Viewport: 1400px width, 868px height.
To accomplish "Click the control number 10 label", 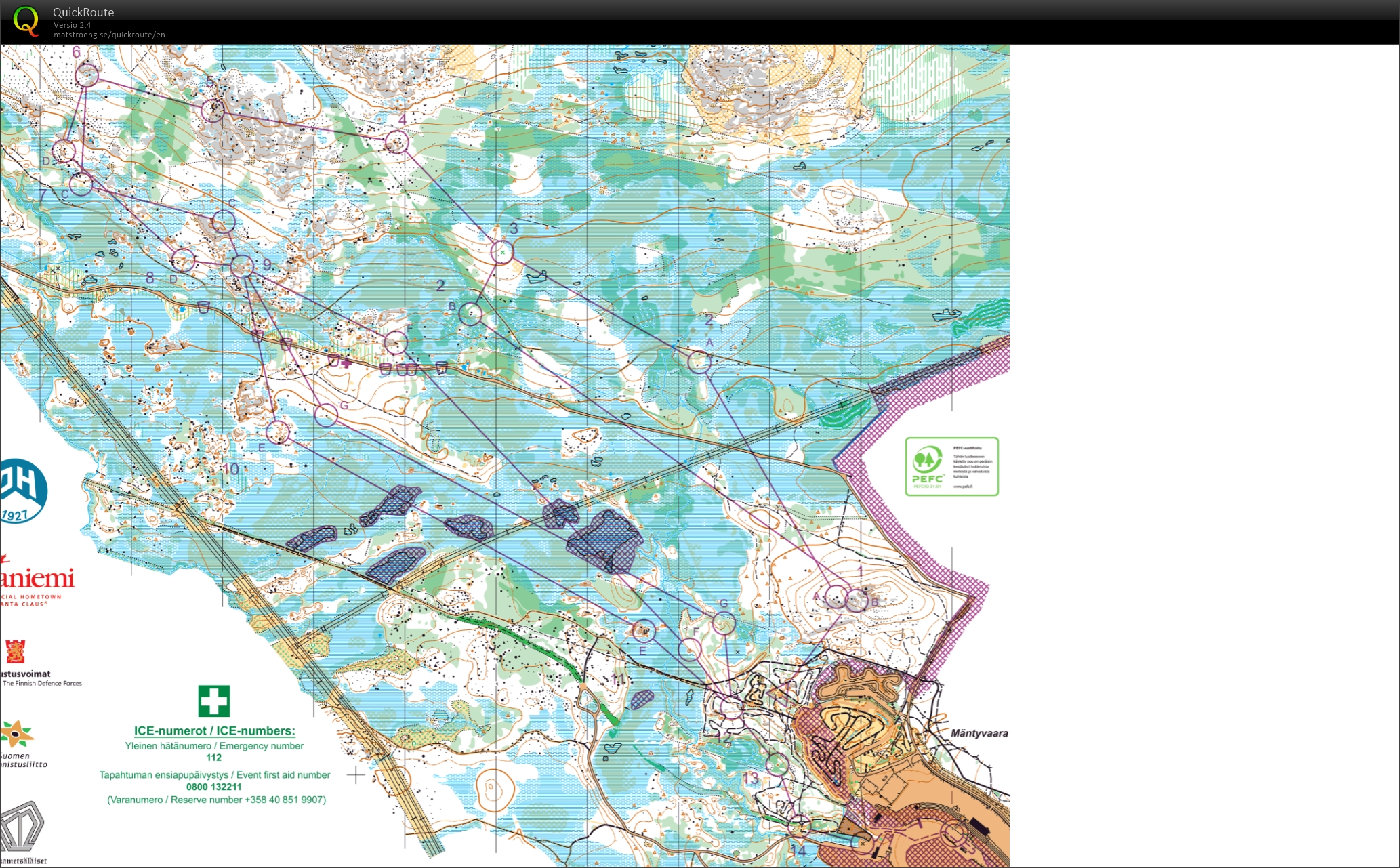I will (x=230, y=469).
